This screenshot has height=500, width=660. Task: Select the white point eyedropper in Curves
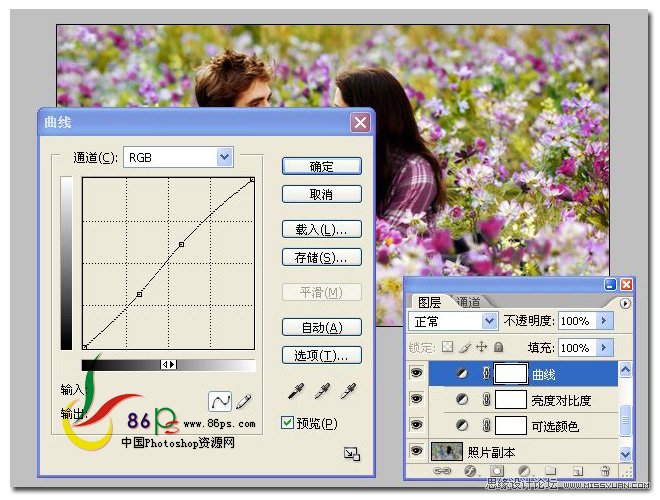click(x=349, y=391)
